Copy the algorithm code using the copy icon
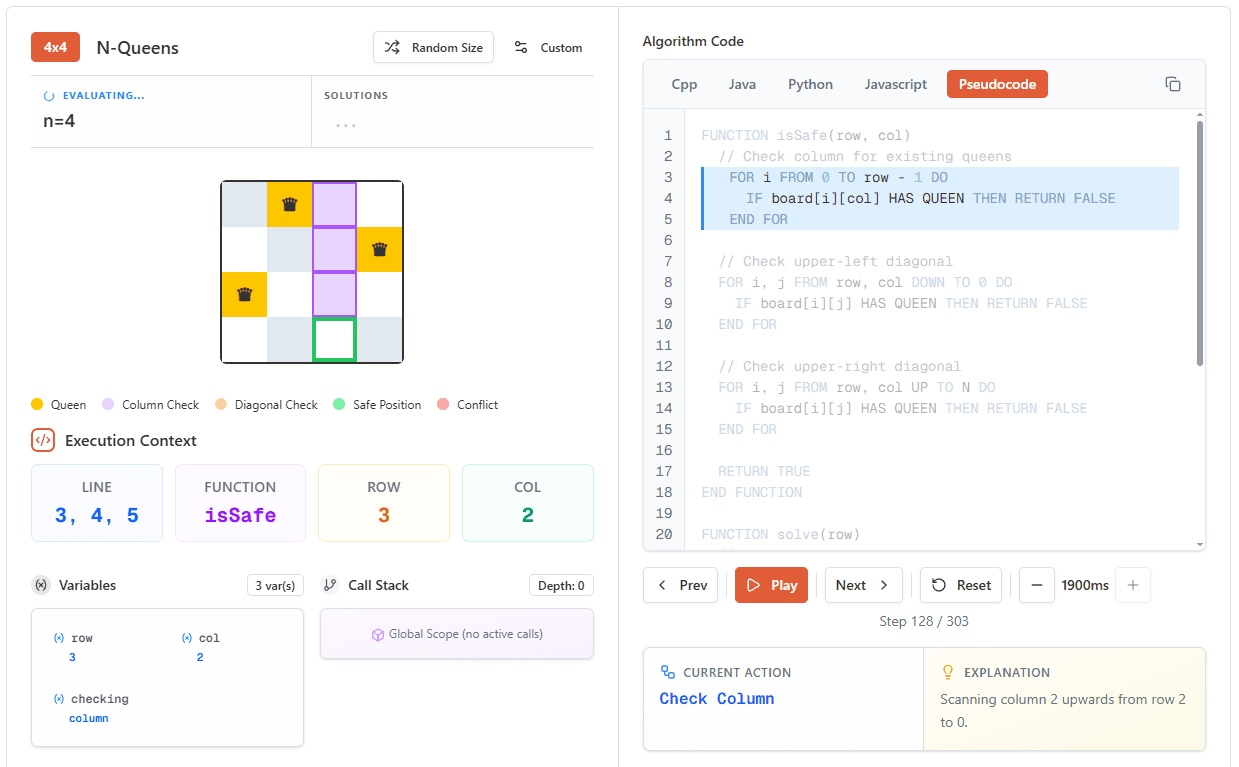 click(x=1173, y=84)
